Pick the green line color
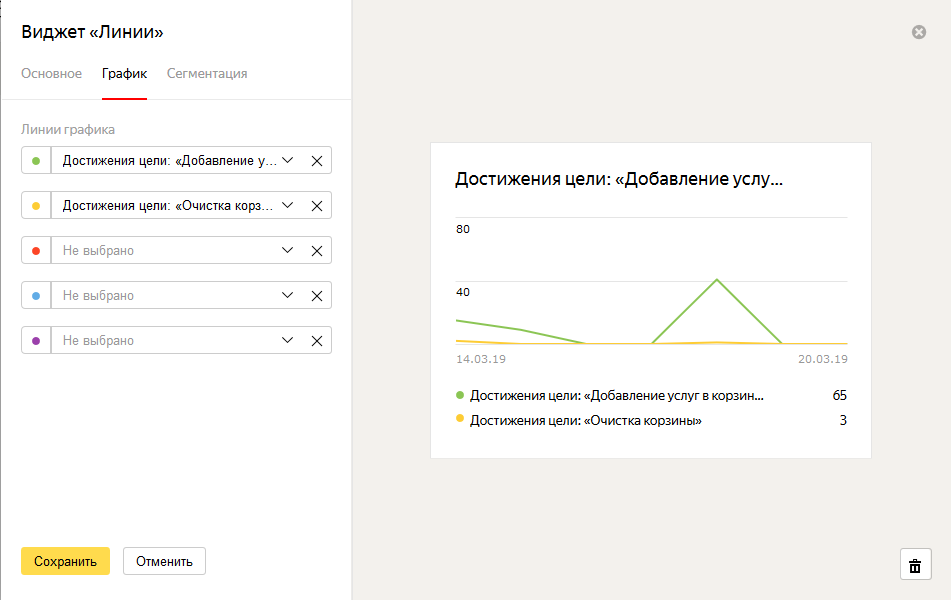The width and height of the screenshot is (951, 600). pyautogui.click(x=36, y=161)
